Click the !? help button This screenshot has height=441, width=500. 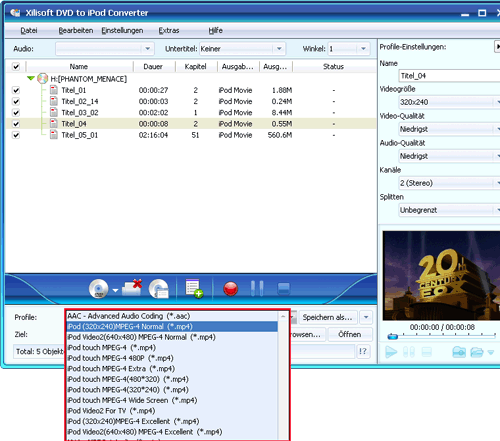click(363, 351)
